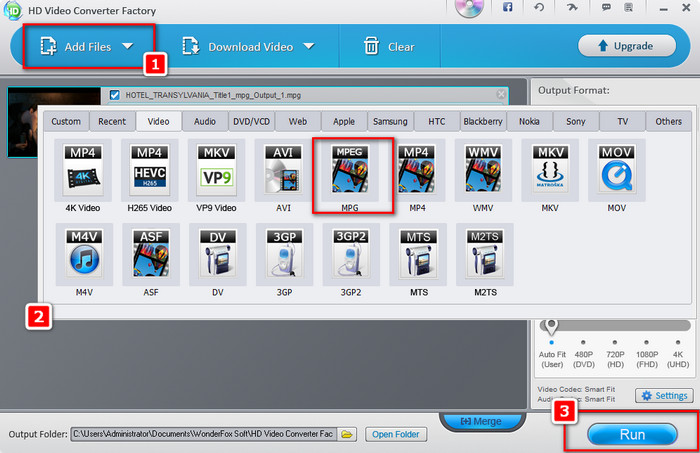The width and height of the screenshot is (700, 453).
Task: Uncheck the HOTEL_TRANSYLVANIA file checkbox
Action: (x=115, y=95)
